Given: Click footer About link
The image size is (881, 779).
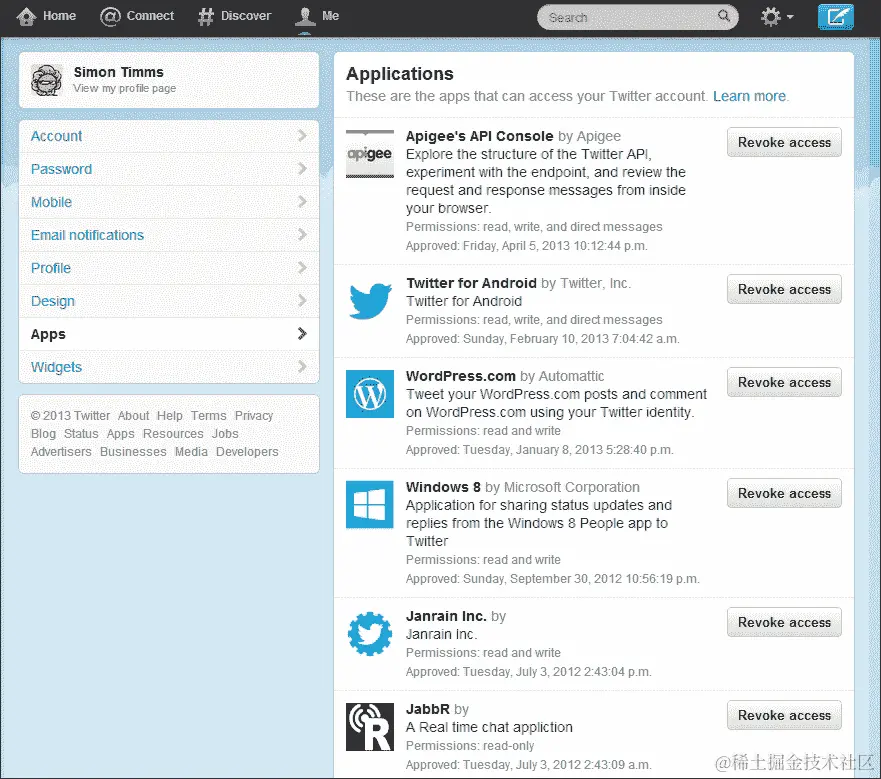Looking at the screenshot, I should (133, 416).
